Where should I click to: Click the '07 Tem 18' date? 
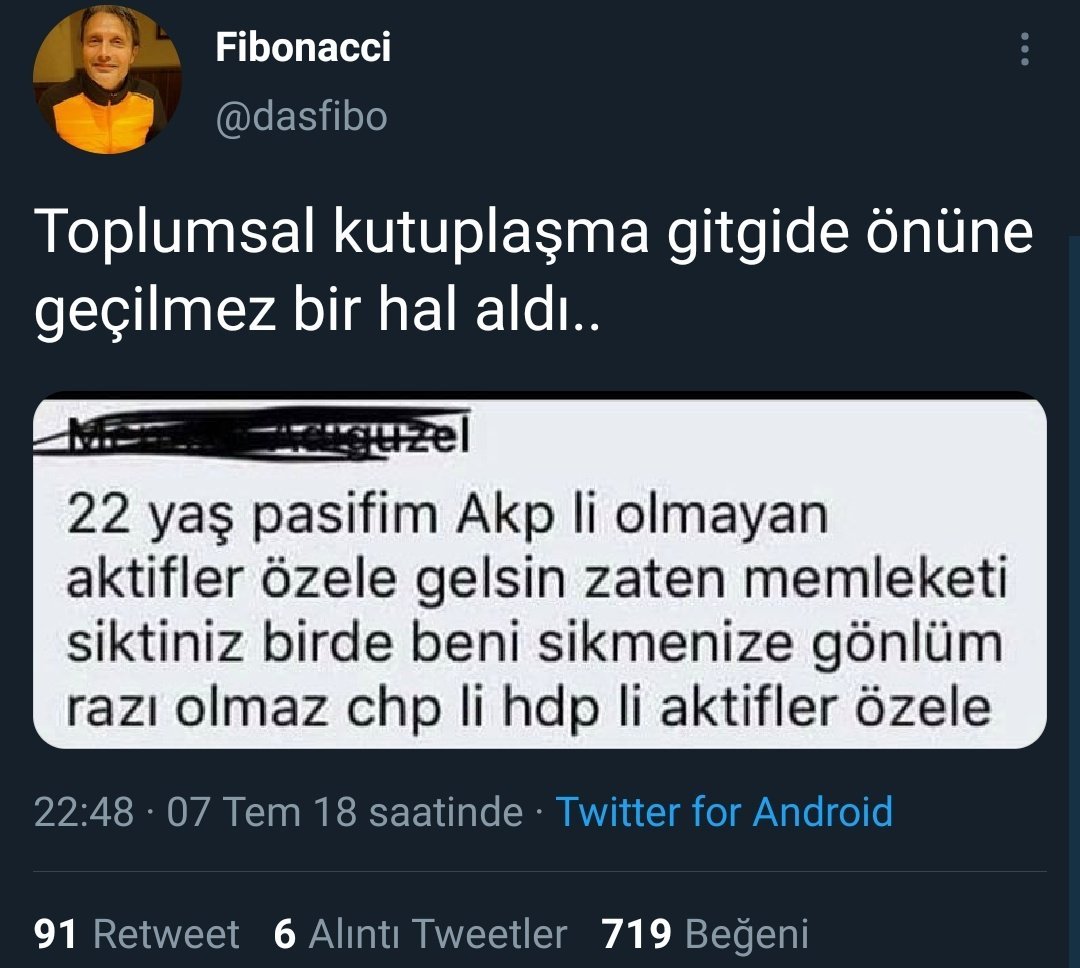pyautogui.click(x=261, y=811)
